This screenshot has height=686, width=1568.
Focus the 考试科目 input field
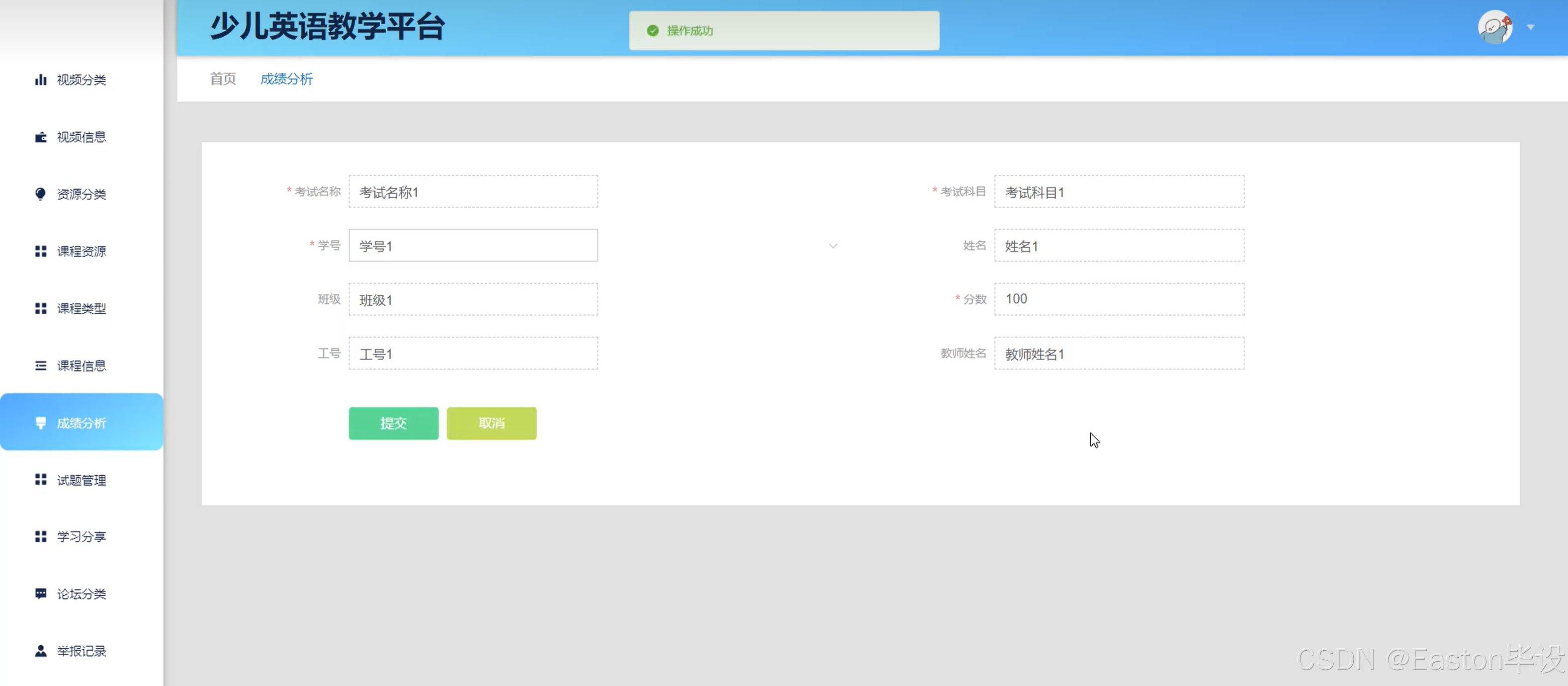click(x=1119, y=192)
